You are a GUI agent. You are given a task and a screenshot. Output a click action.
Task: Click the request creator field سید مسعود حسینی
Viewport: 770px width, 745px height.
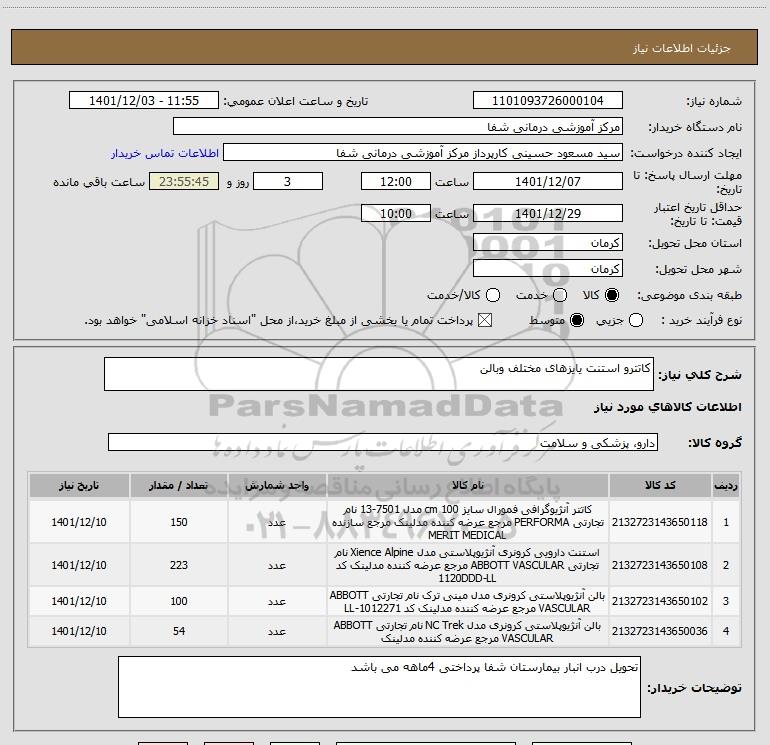coord(423,153)
